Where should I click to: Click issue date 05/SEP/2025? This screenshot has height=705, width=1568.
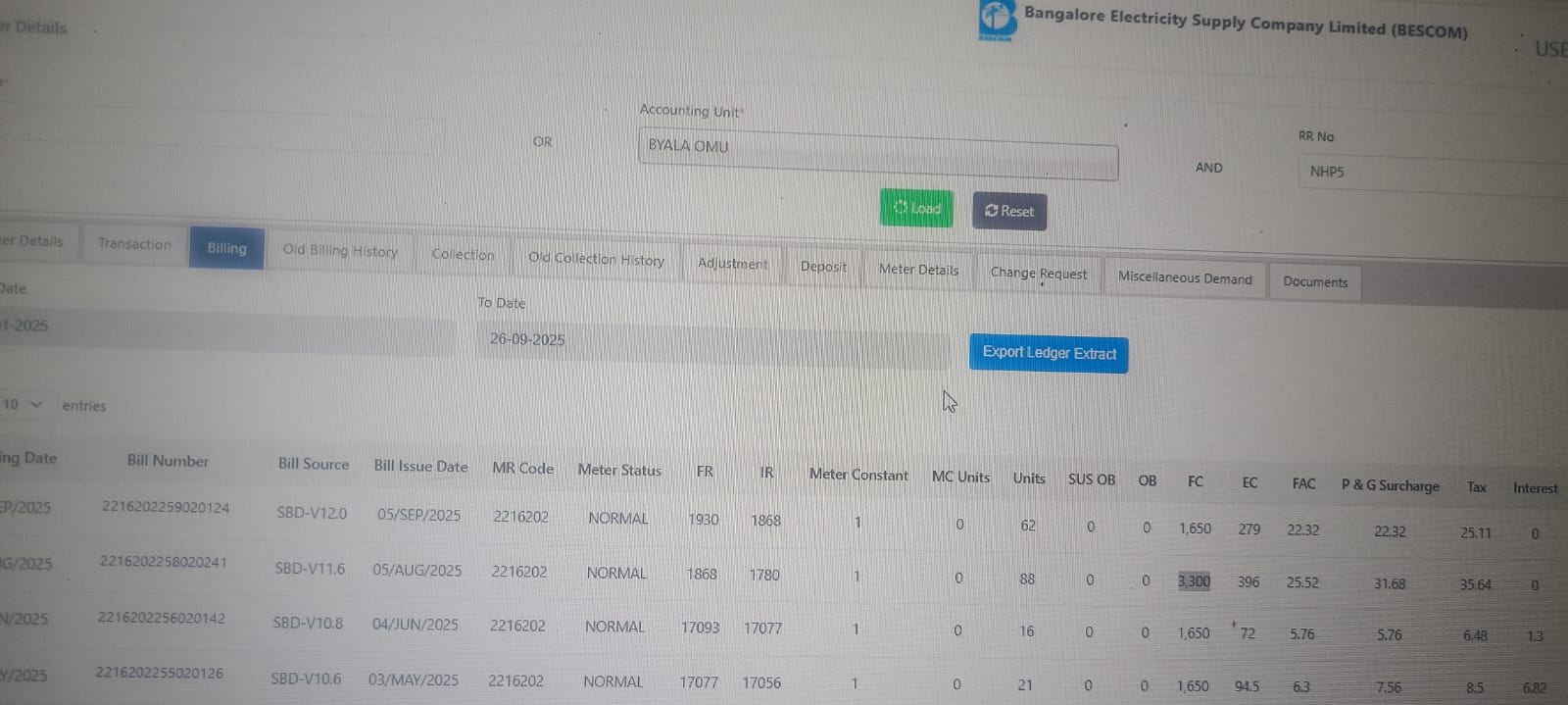[x=418, y=515]
